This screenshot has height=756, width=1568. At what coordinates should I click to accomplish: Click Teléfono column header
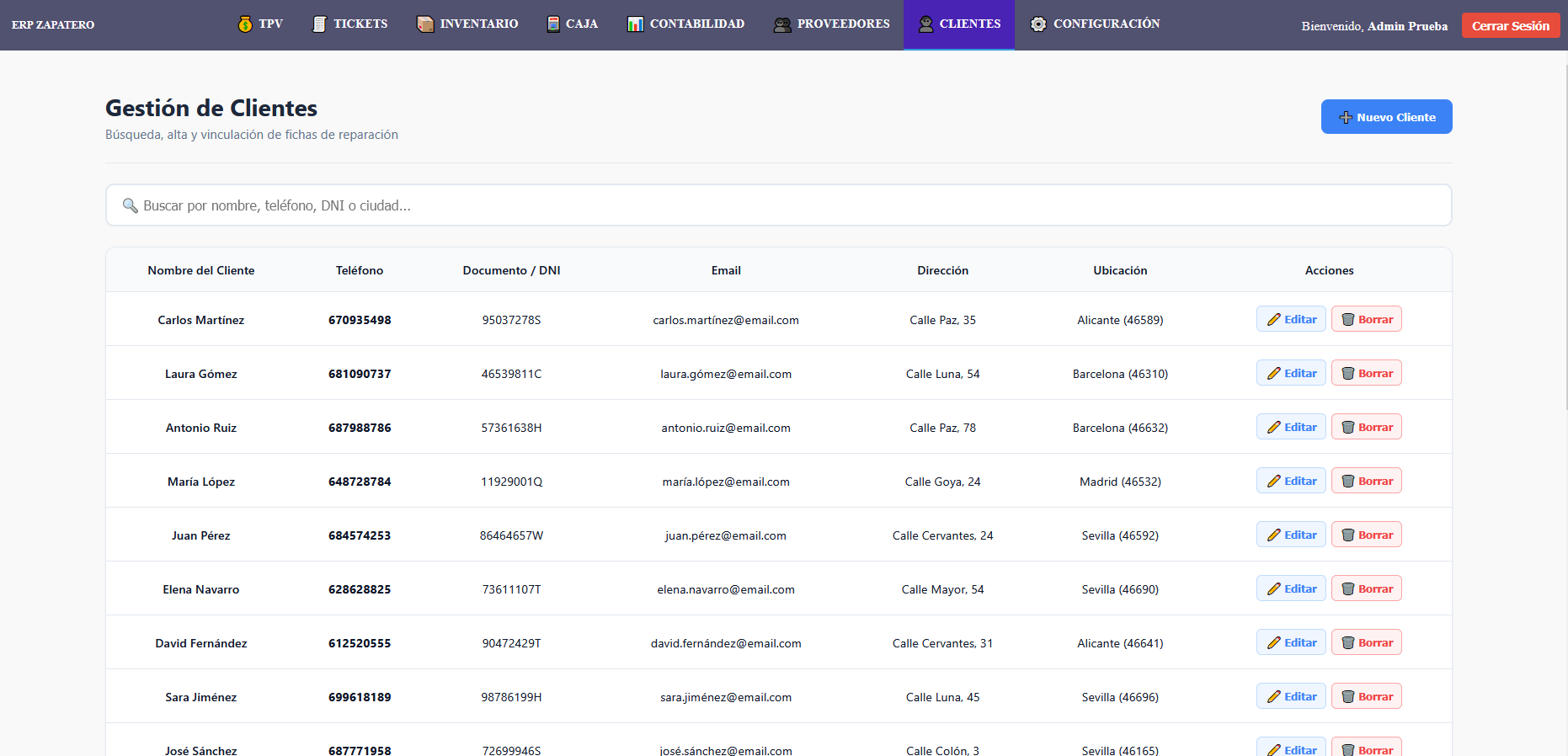360,270
